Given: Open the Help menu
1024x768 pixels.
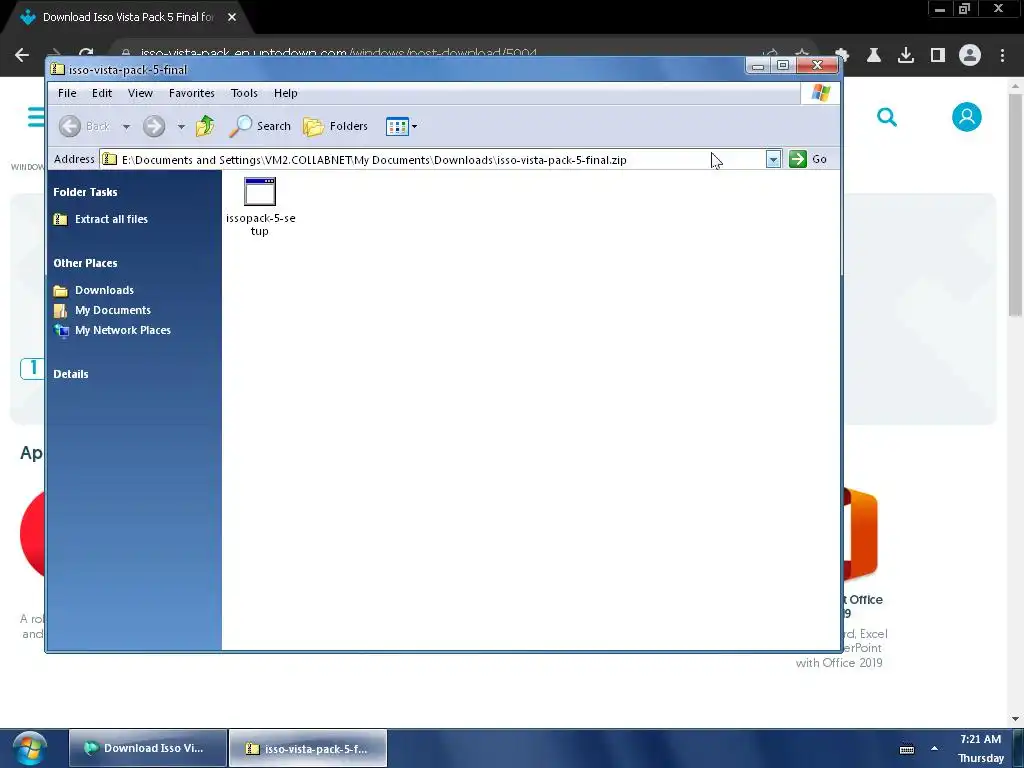Looking at the screenshot, I should click(x=285, y=93).
